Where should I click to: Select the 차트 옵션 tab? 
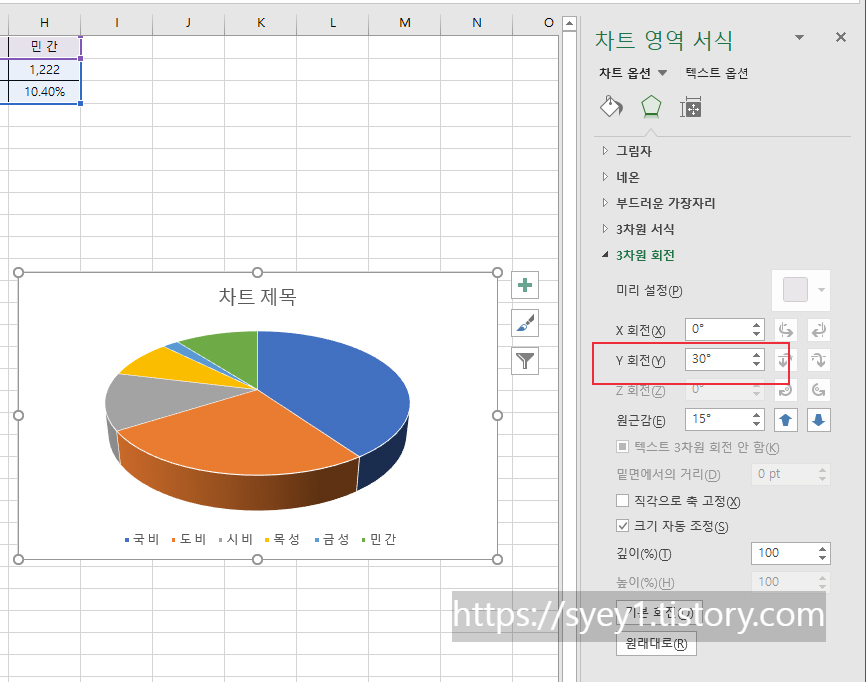(x=625, y=73)
